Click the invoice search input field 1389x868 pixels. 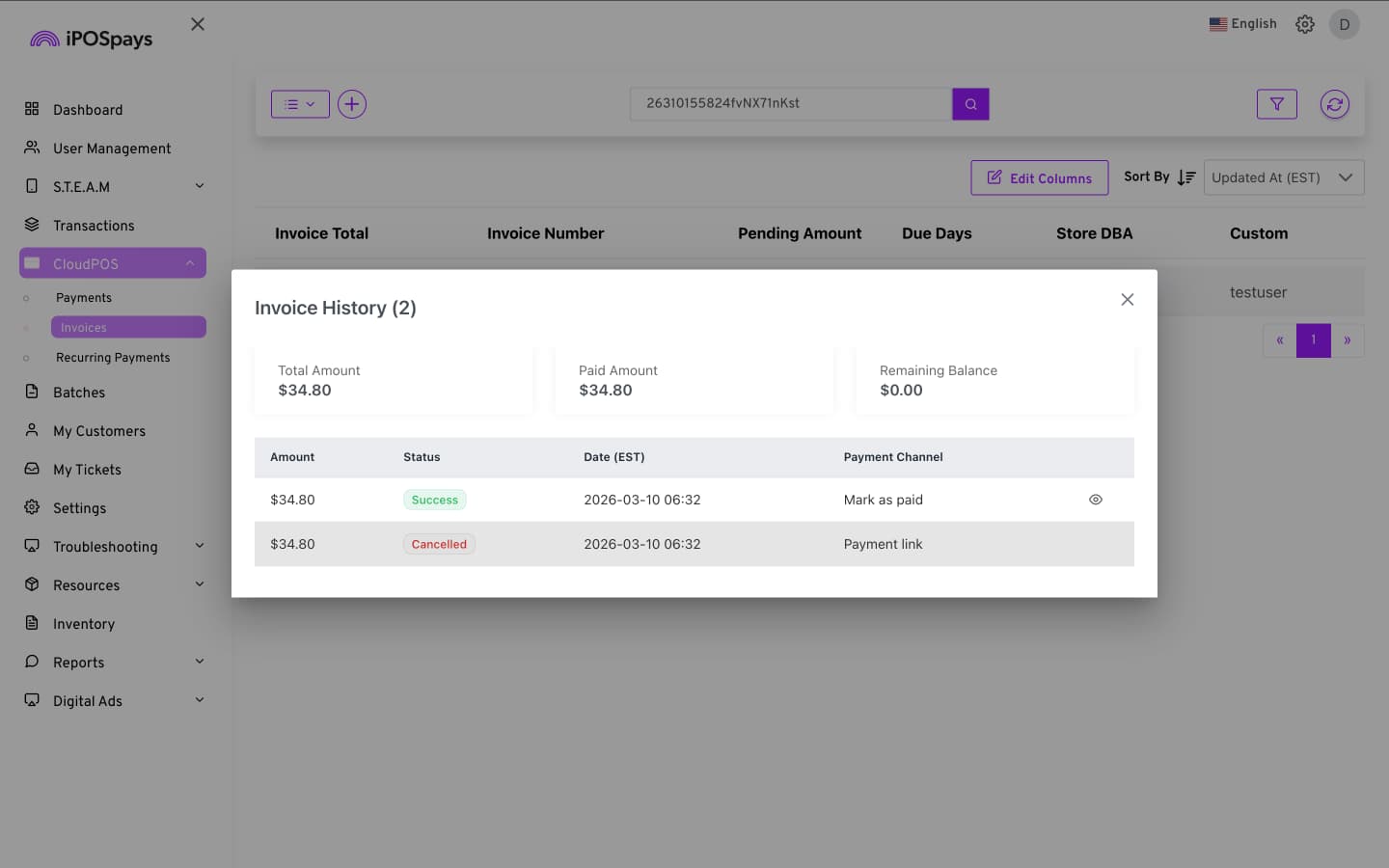point(790,104)
